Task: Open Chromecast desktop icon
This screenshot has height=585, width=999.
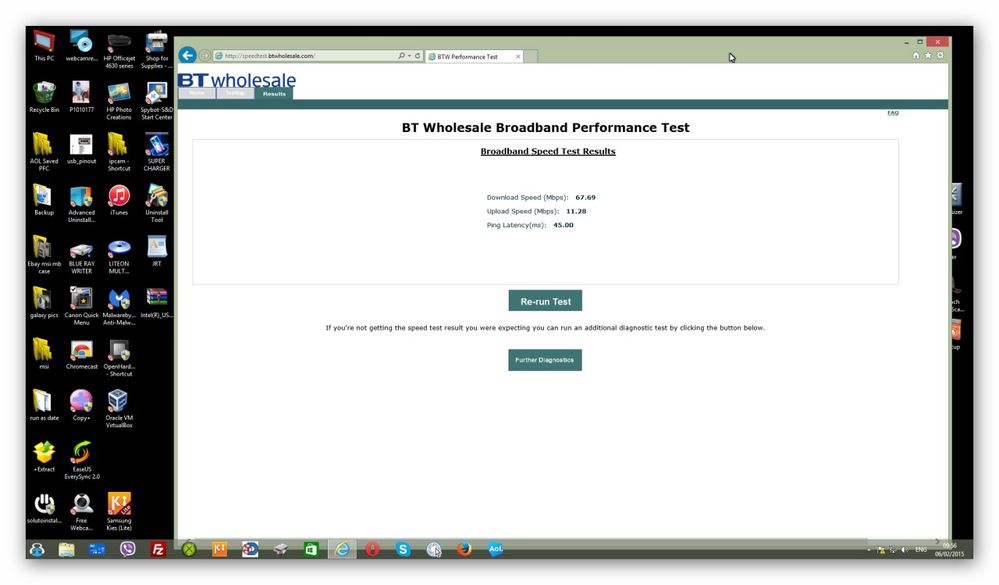Action: 82,354
